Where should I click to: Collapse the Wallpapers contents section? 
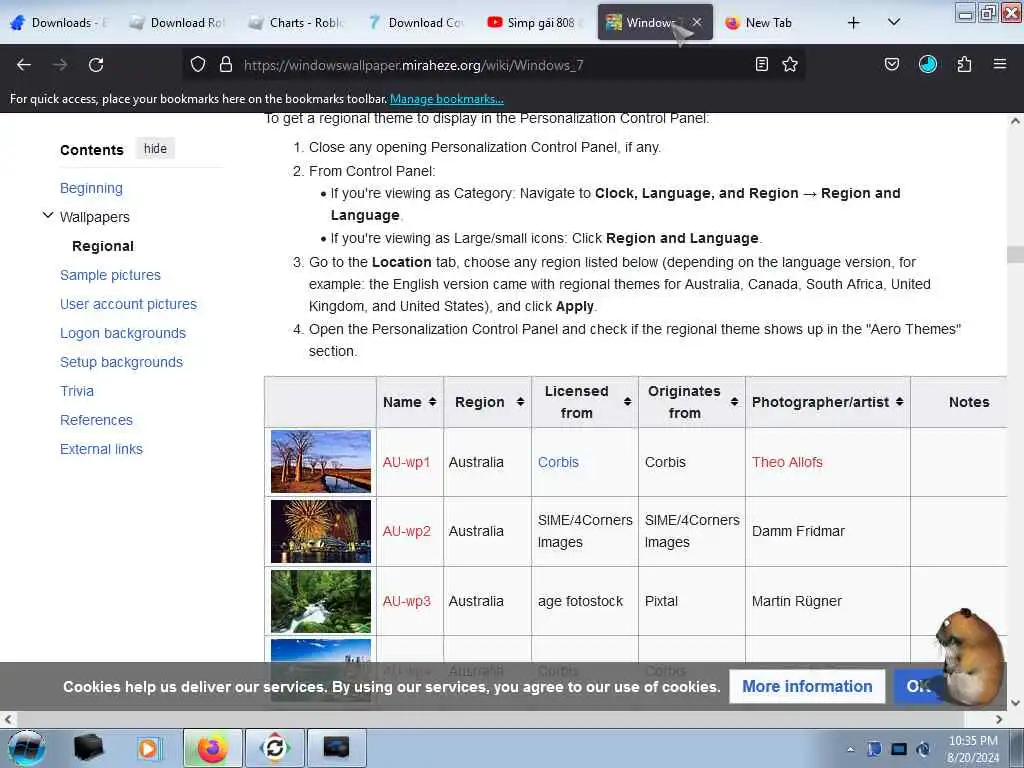pyautogui.click(x=48, y=216)
